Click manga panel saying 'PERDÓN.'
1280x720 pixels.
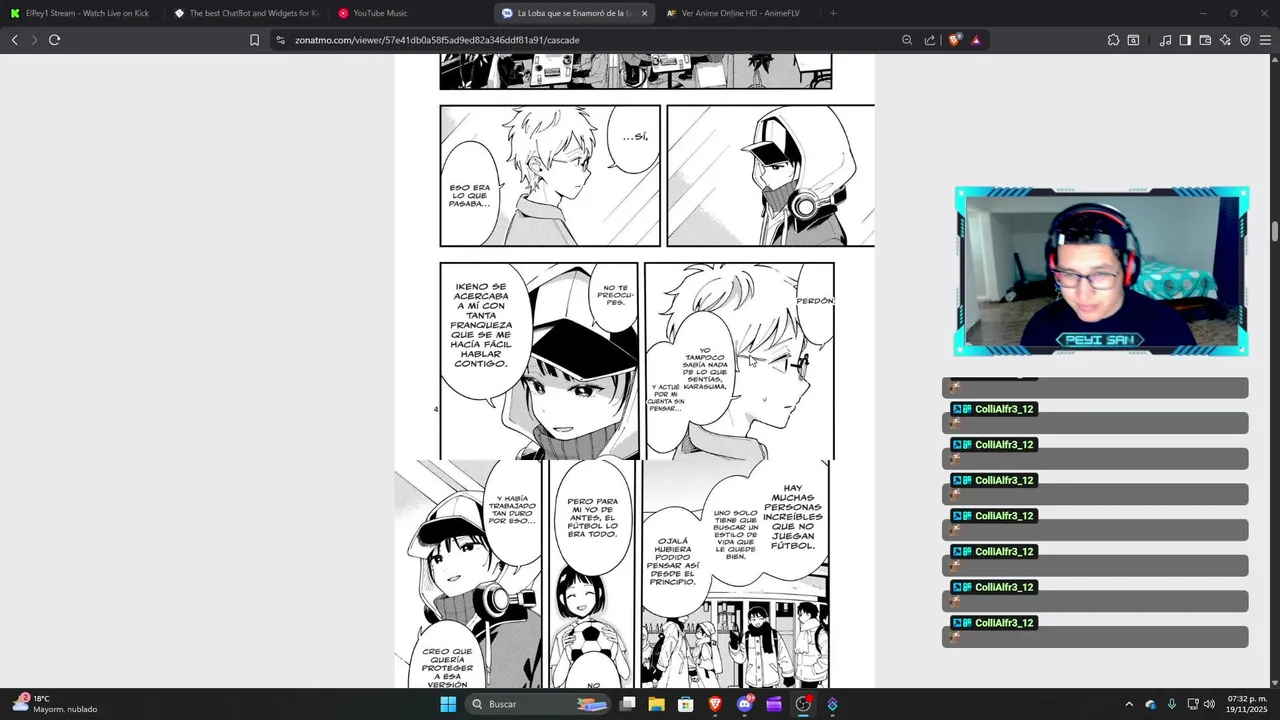(x=739, y=361)
